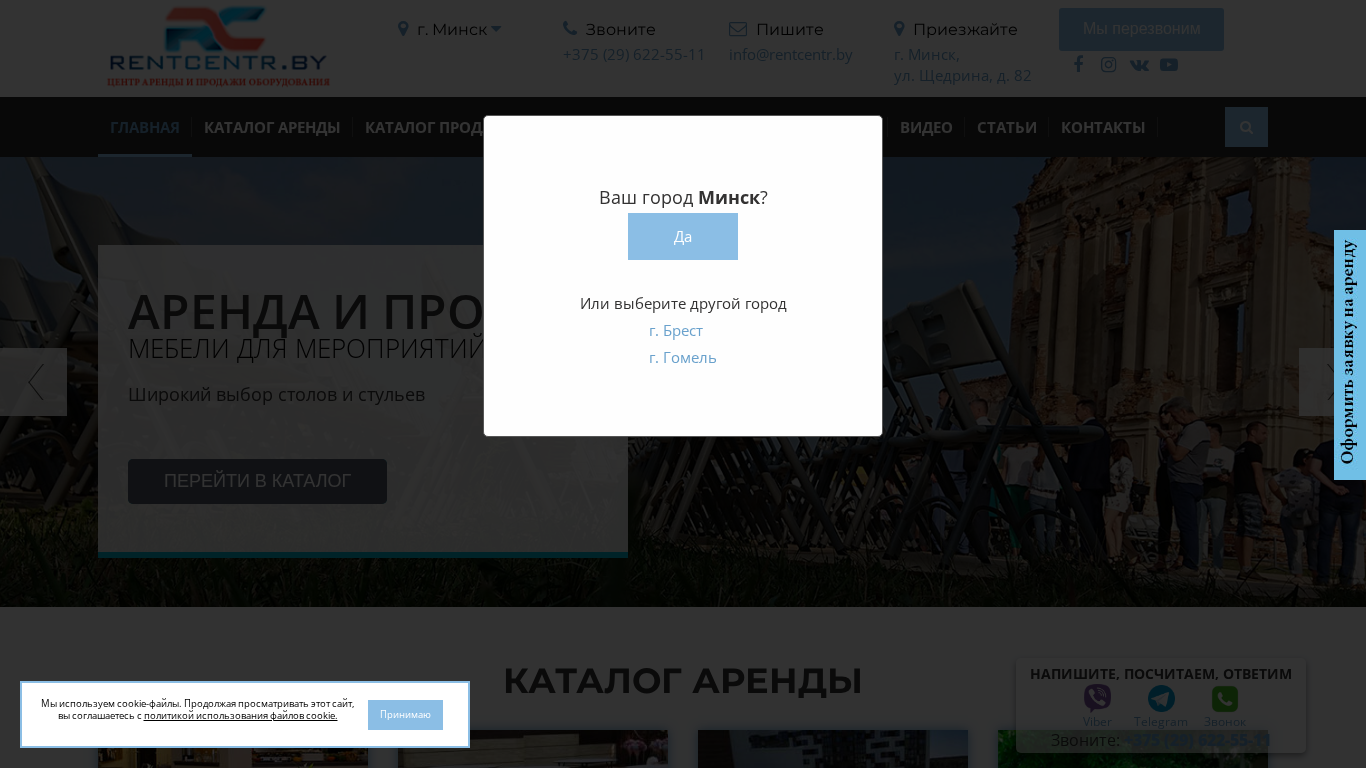Click the envelope icon next to Пишите
This screenshot has width=1366, height=768.
[x=738, y=29]
